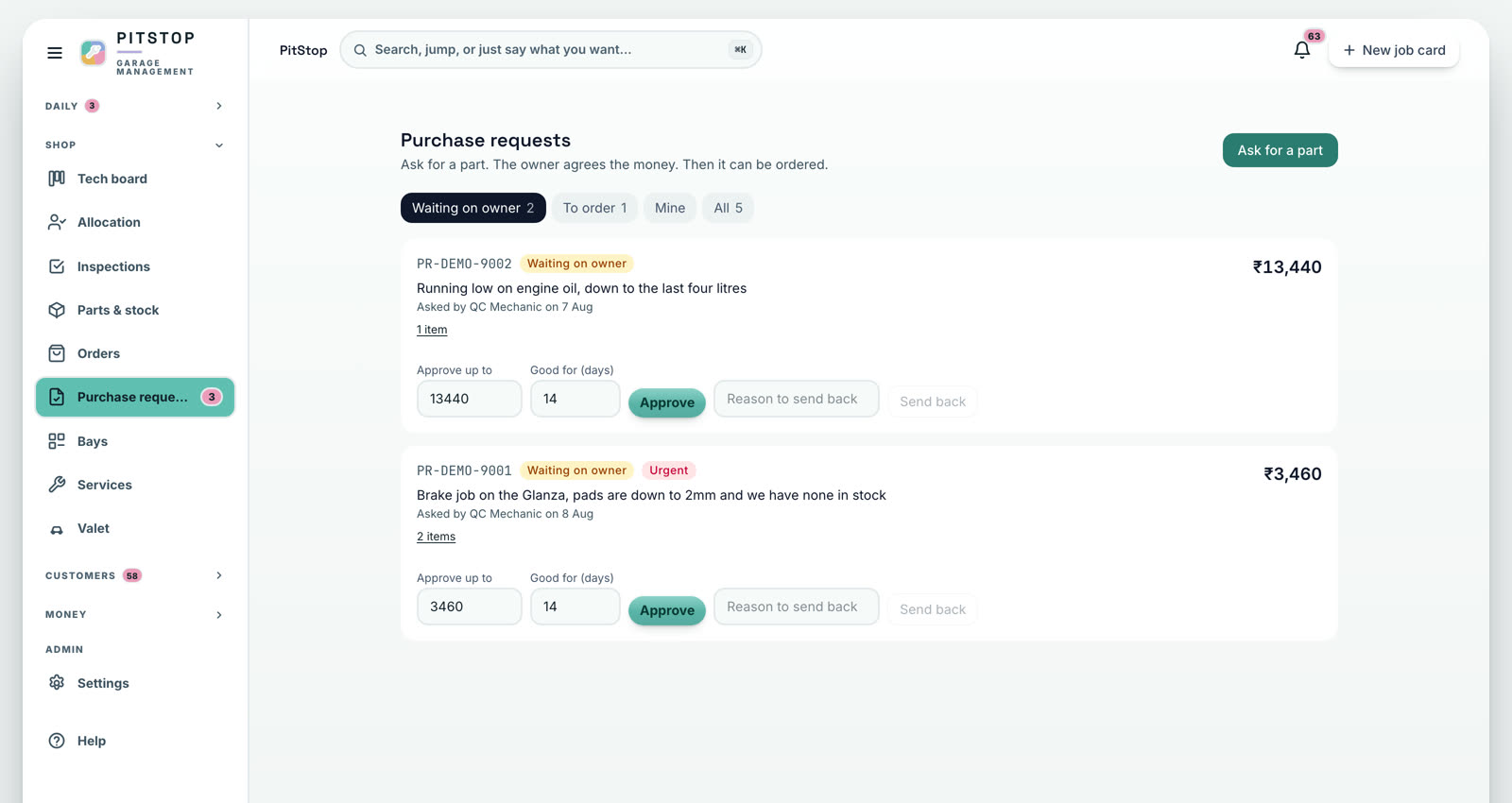1512x803 pixels.
Task: Click the search magnifier icon
Action: point(360,50)
